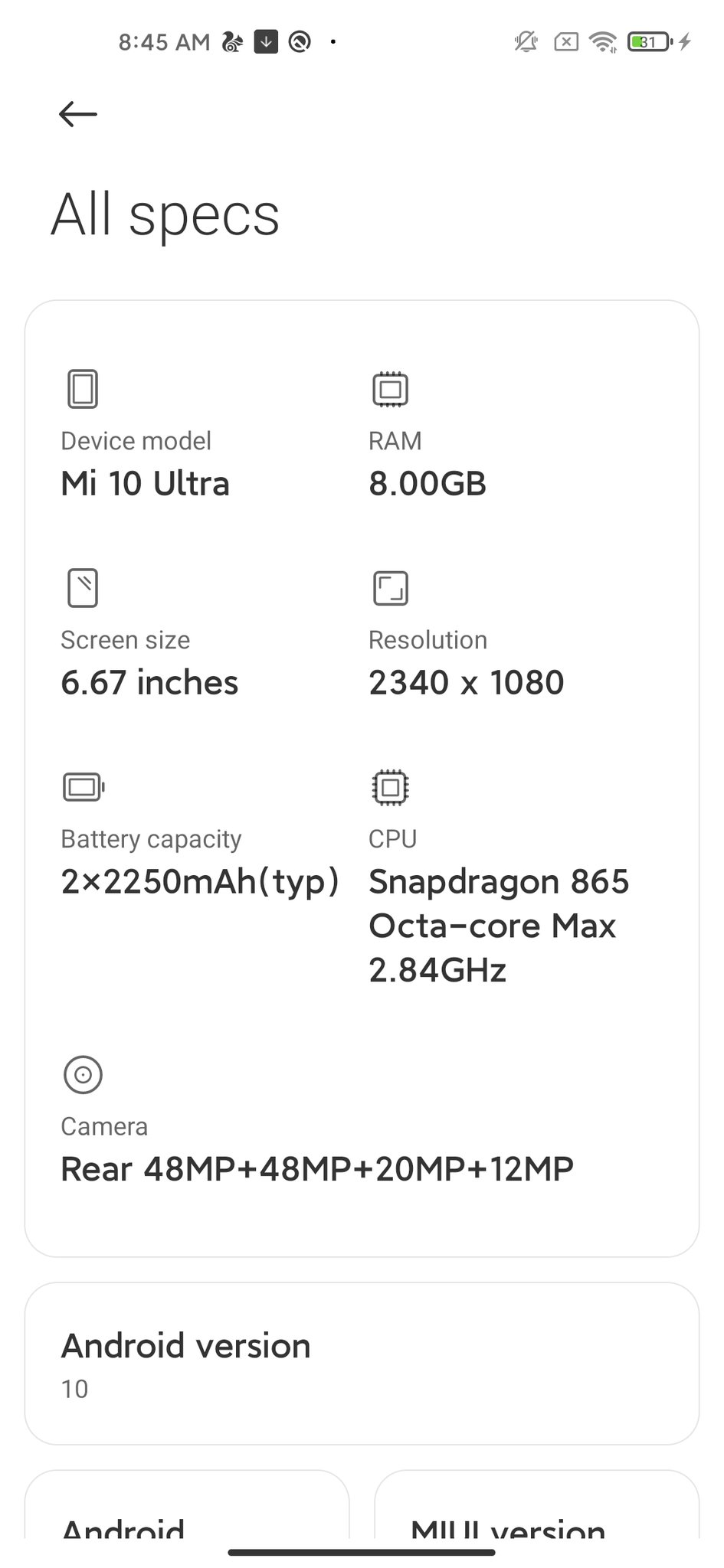Screen dimensions: 724x1568
Task: Click the Battery capacity icon
Action: coord(83,787)
